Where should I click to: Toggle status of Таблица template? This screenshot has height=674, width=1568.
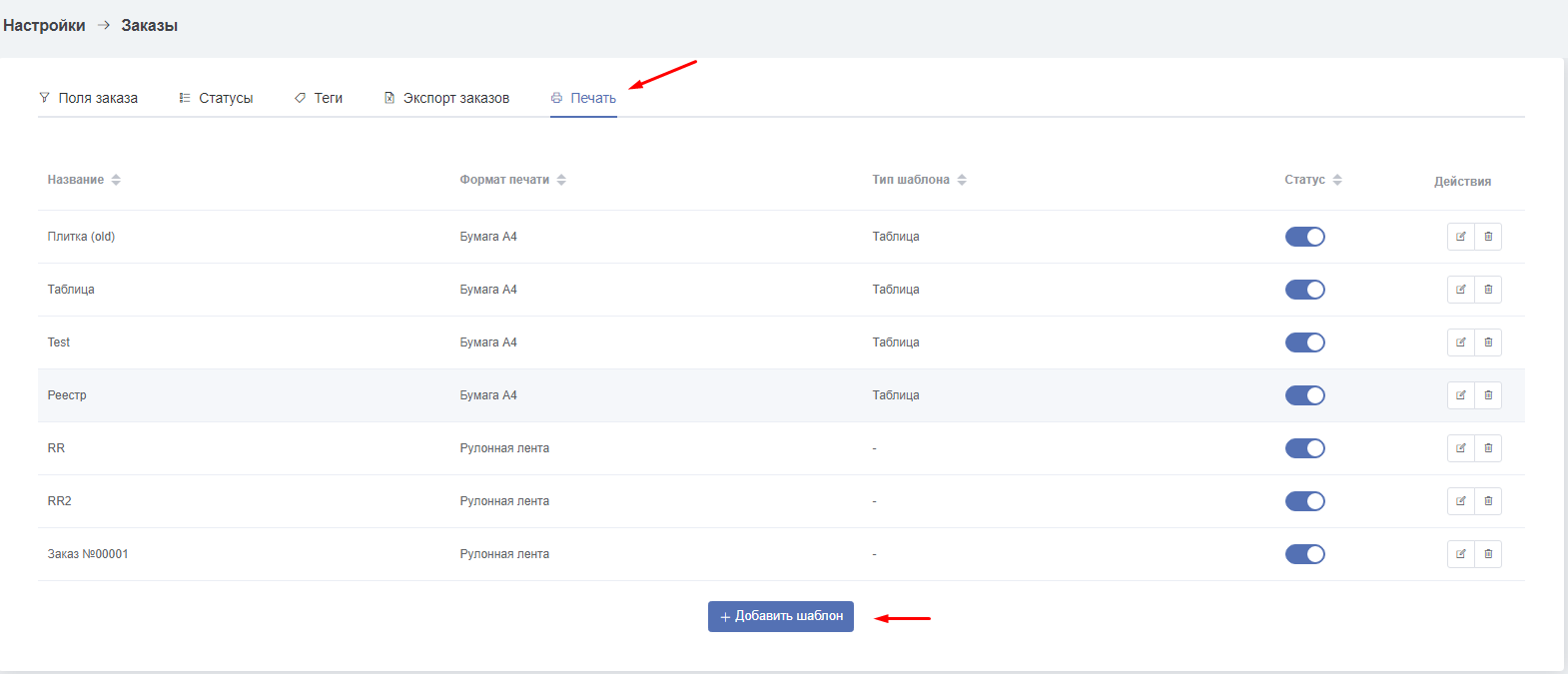[1304, 290]
